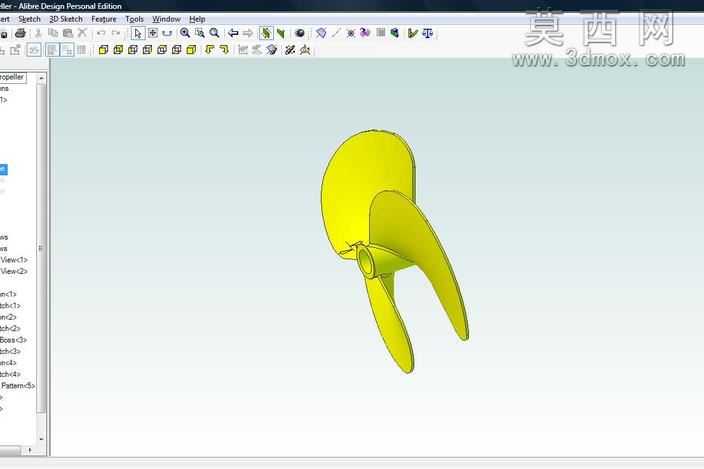
Task: Click the gray layered sheet icon
Action: pyautogui.click(x=271, y=50)
